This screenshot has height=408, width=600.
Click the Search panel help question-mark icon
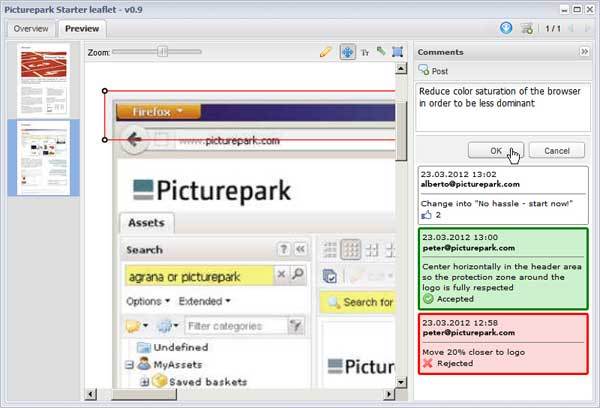tap(283, 250)
